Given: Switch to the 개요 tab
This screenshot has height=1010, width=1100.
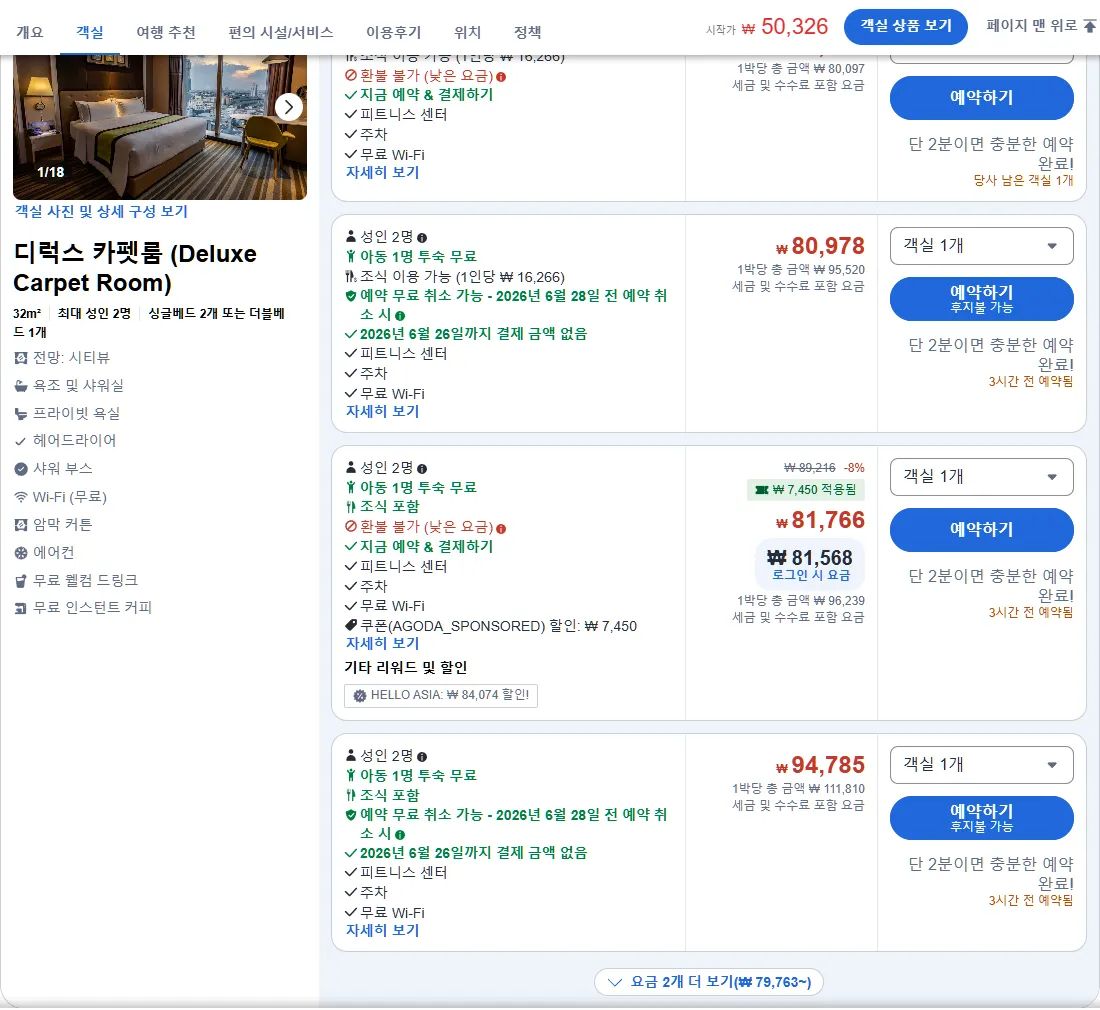Looking at the screenshot, I should pos(29,32).
